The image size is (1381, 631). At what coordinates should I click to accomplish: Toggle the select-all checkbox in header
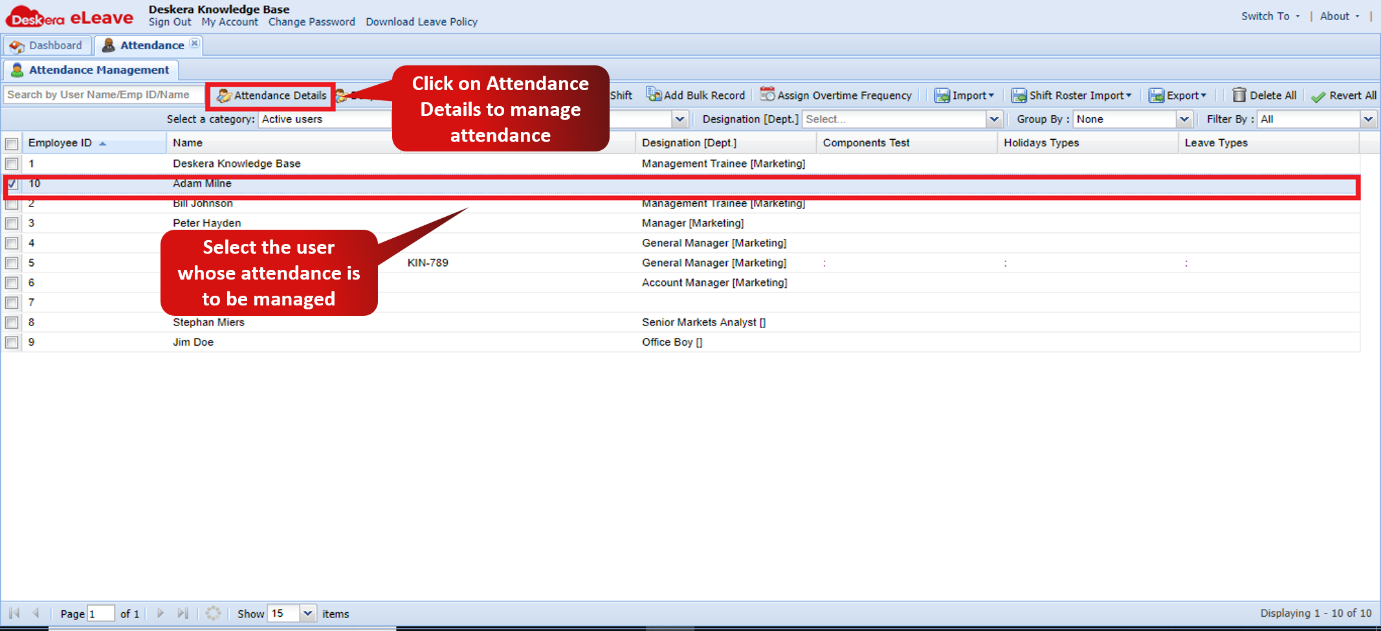pyautogui.click(x=13, y=142)
